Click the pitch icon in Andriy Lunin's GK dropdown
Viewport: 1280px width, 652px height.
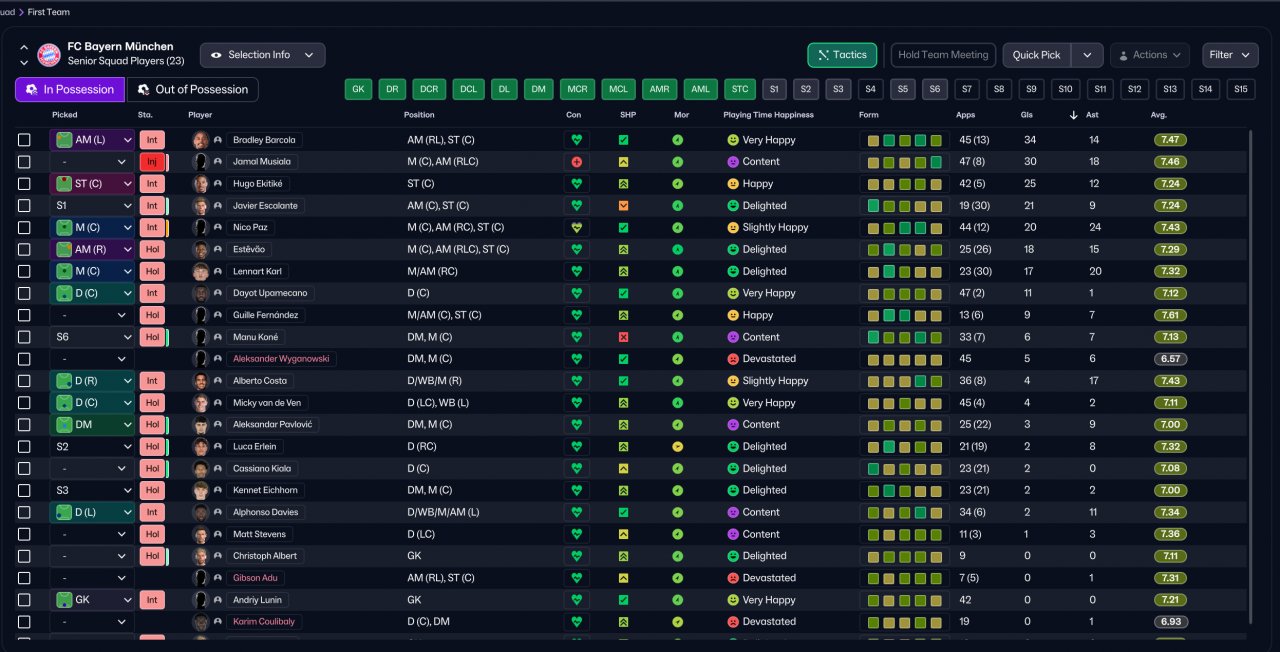[64, 600]
